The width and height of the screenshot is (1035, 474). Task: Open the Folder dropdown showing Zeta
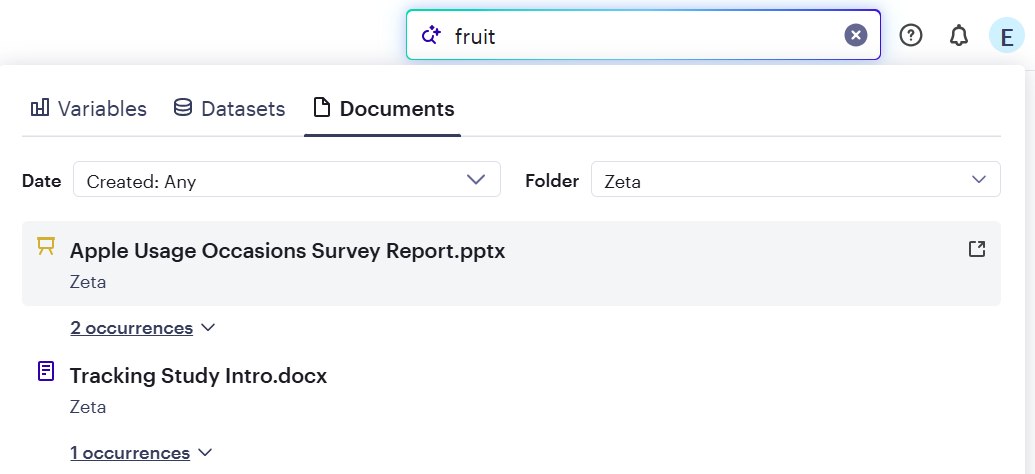[795, 180]
